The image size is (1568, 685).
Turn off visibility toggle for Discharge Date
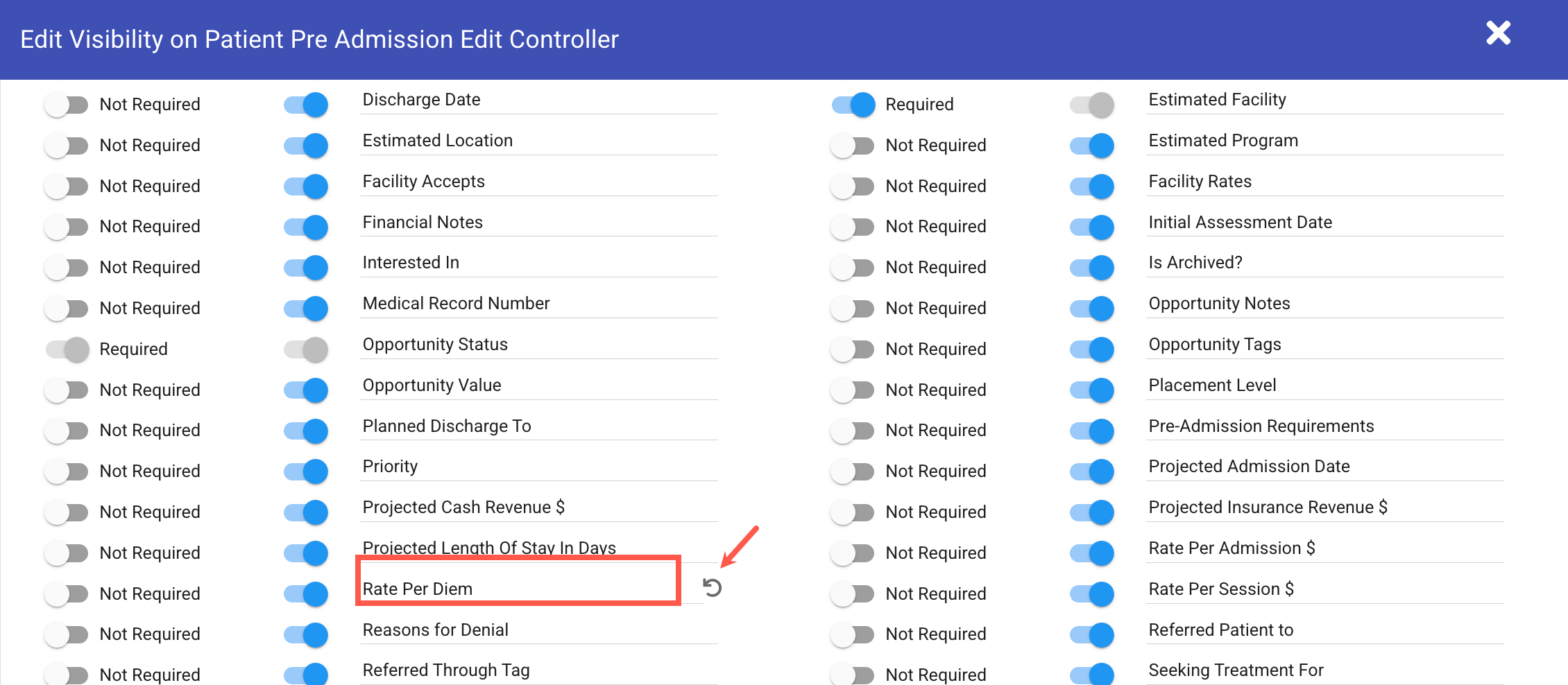pos(306,105)
